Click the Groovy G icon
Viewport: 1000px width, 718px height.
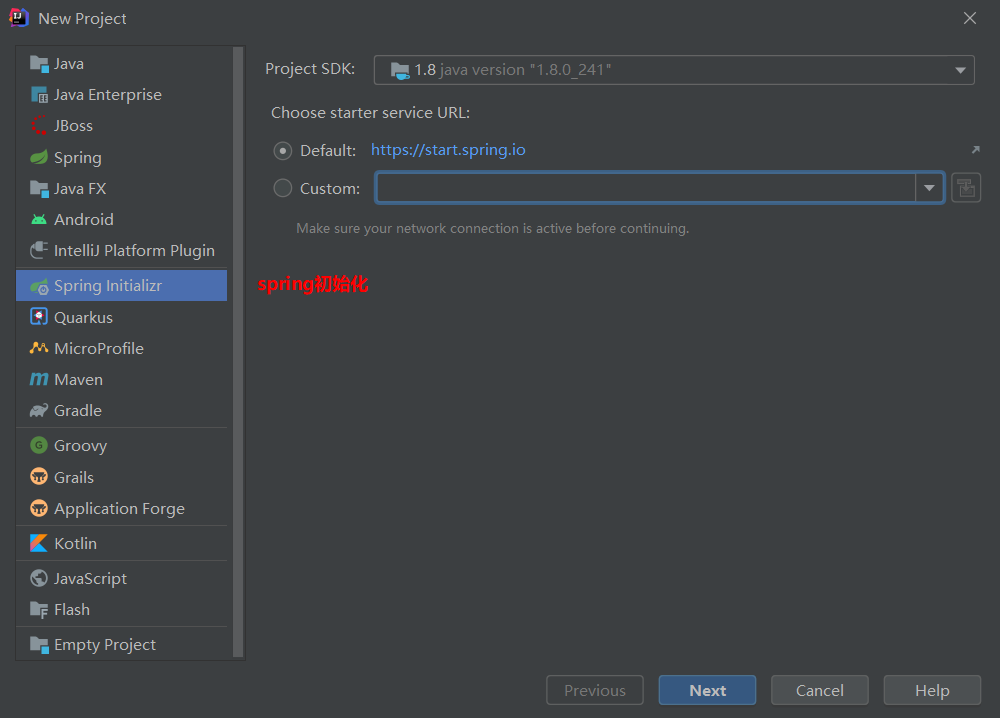click(39, 445)
